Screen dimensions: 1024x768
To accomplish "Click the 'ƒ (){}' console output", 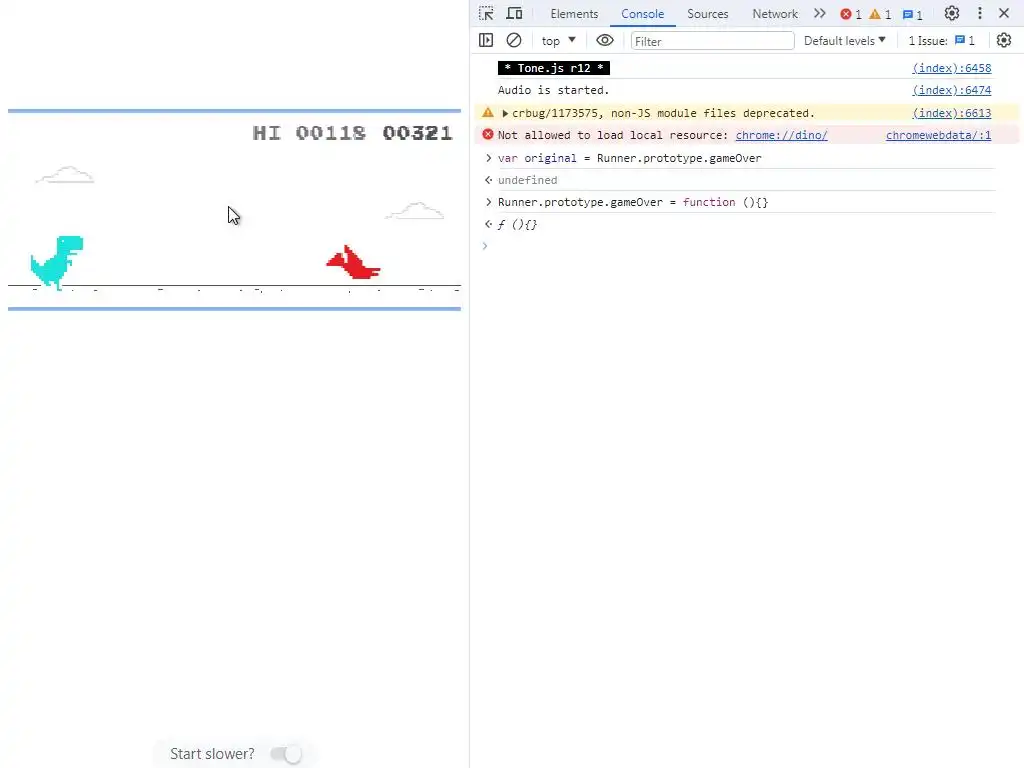I will tap(517, 225).
